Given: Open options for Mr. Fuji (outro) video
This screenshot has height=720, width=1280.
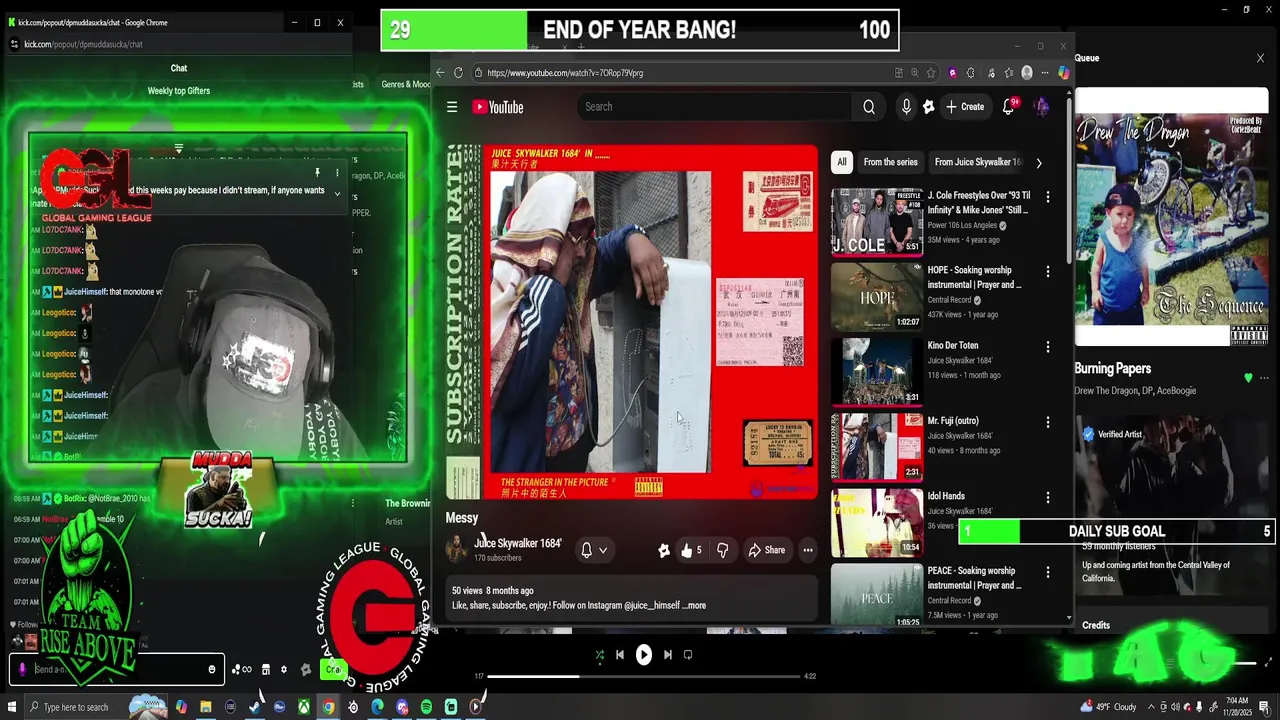Looking at the screenshot, I should 1048,422.
